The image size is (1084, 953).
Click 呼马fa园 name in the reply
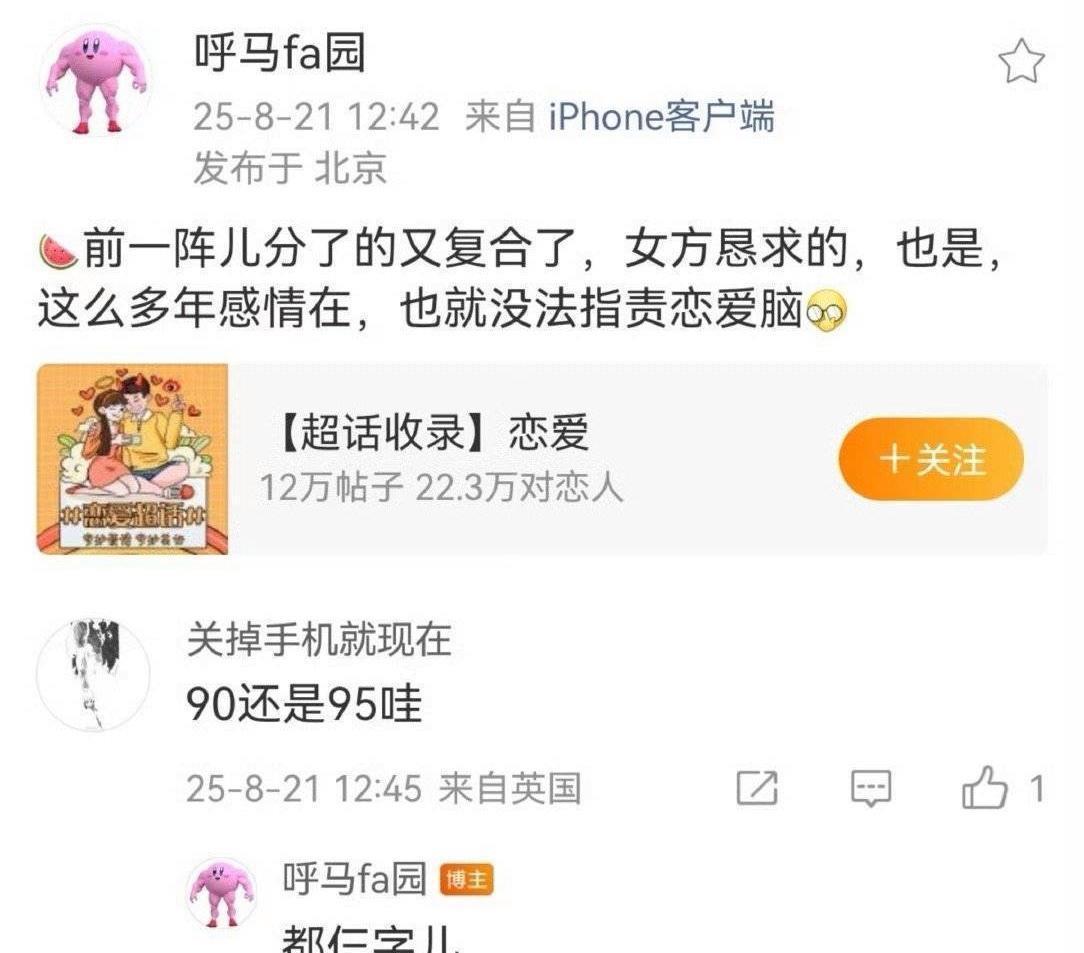354,879
